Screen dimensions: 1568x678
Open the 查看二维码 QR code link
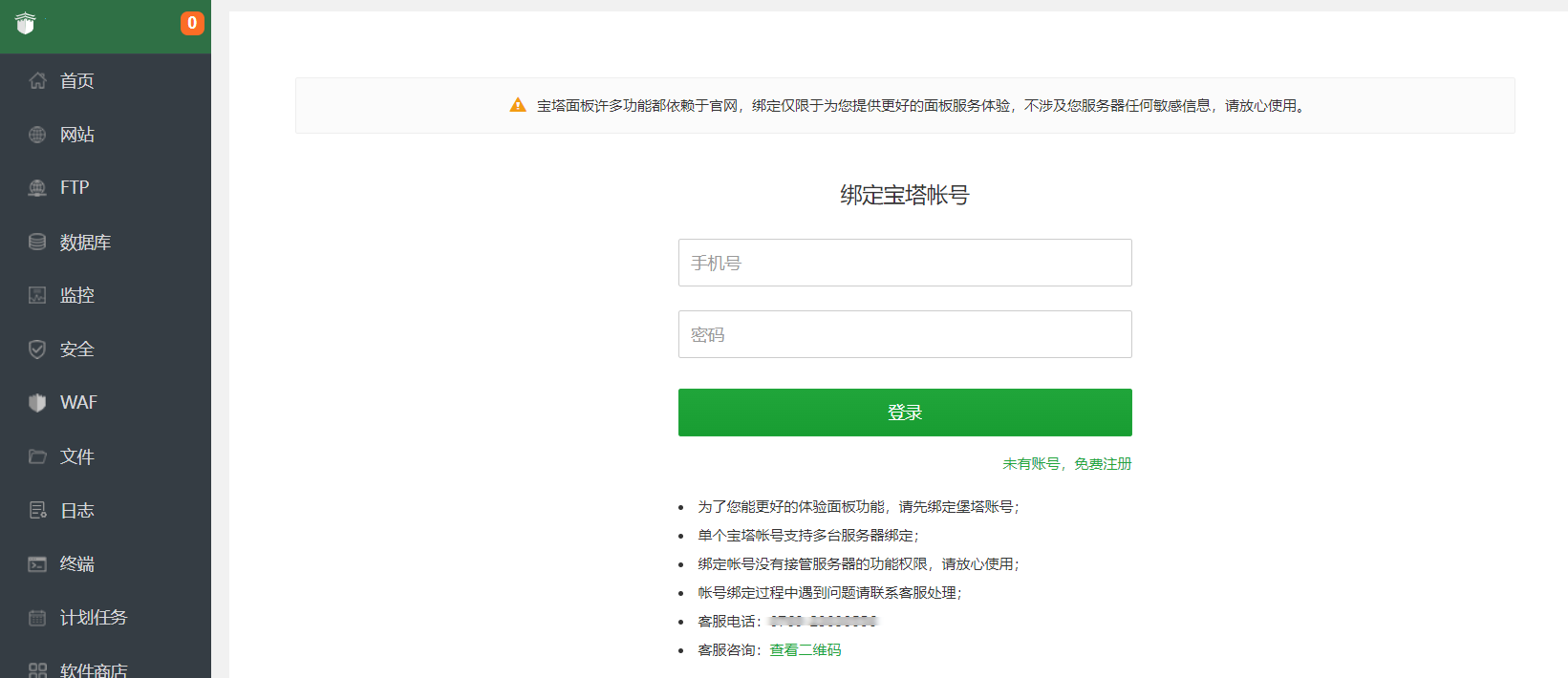coord(805,649)
